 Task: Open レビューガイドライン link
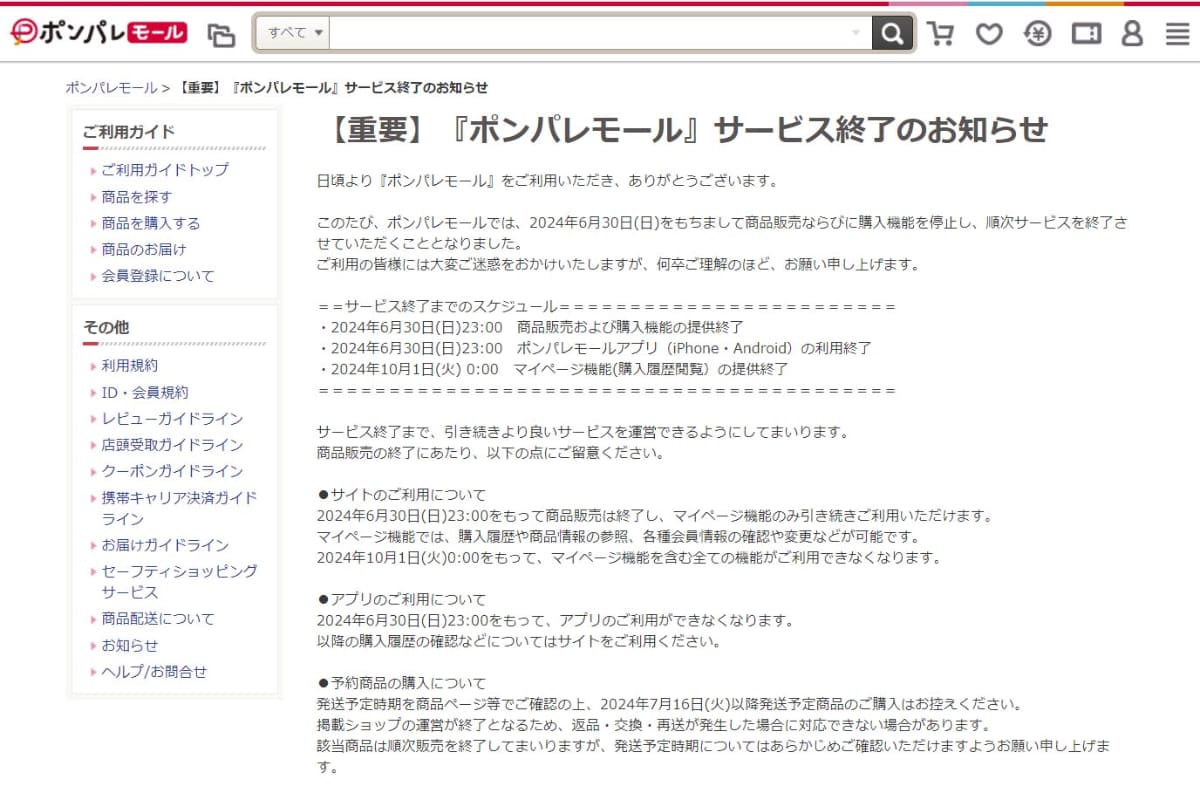(x=172, y=418)
